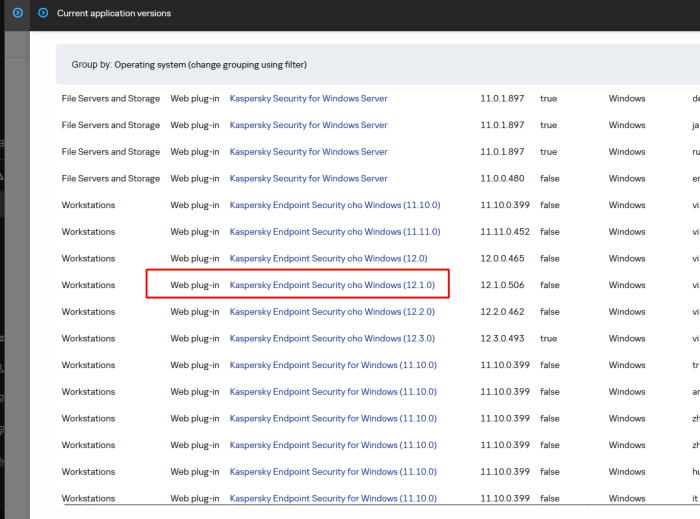Click the true value in the 12.3.0.493 row
Image resolution: width=700 pixels, height=519 pixels.
pos(548,338)
